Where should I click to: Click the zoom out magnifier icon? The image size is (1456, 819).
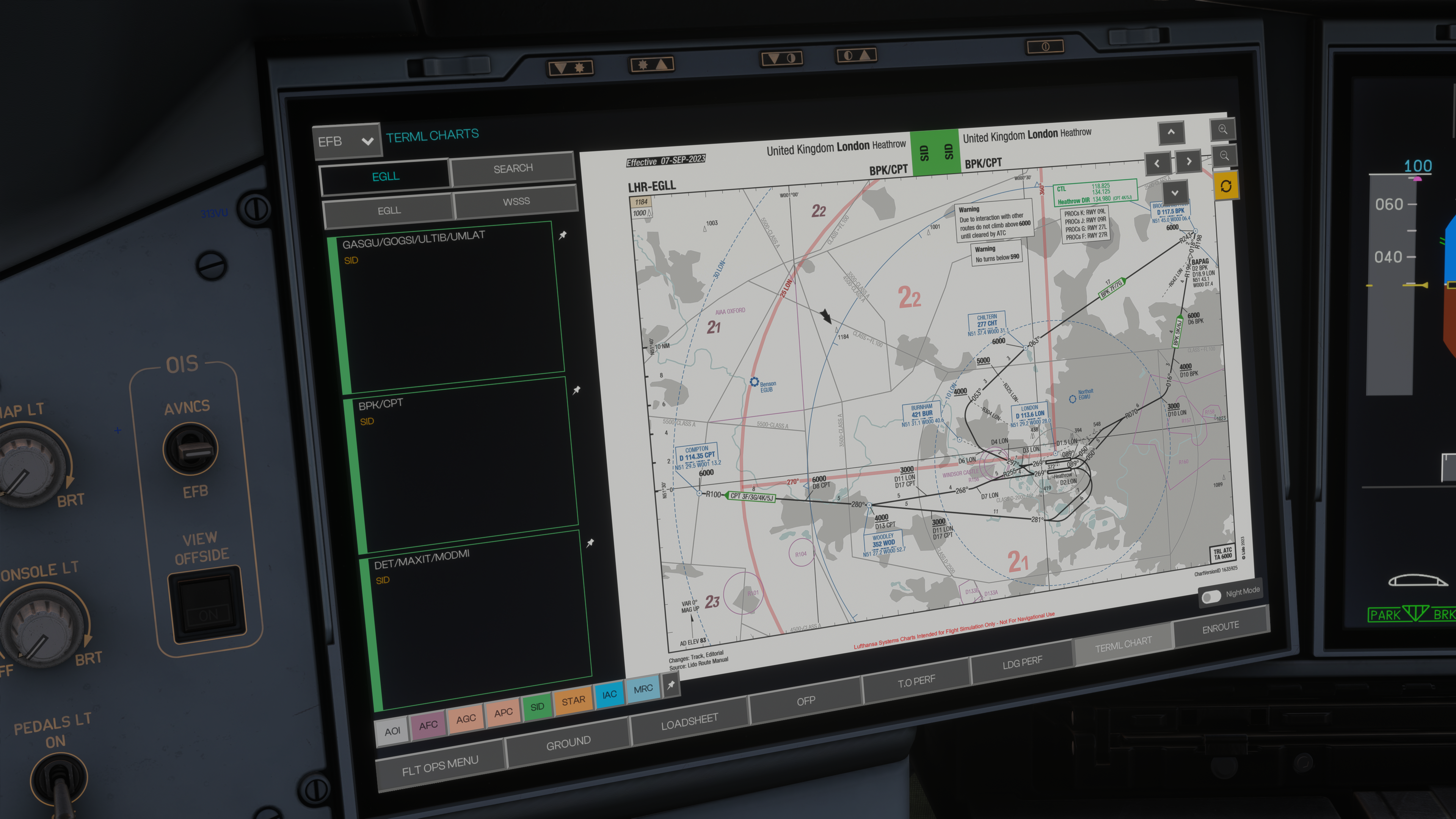pyautogui.click(x=1224, y=155)
